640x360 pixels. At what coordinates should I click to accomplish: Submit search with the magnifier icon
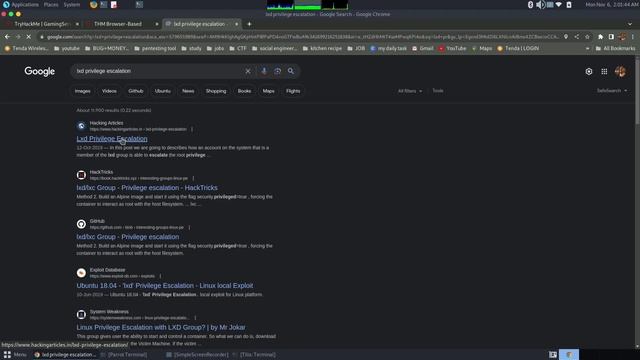pyautogui.click(x=291, y=71)
